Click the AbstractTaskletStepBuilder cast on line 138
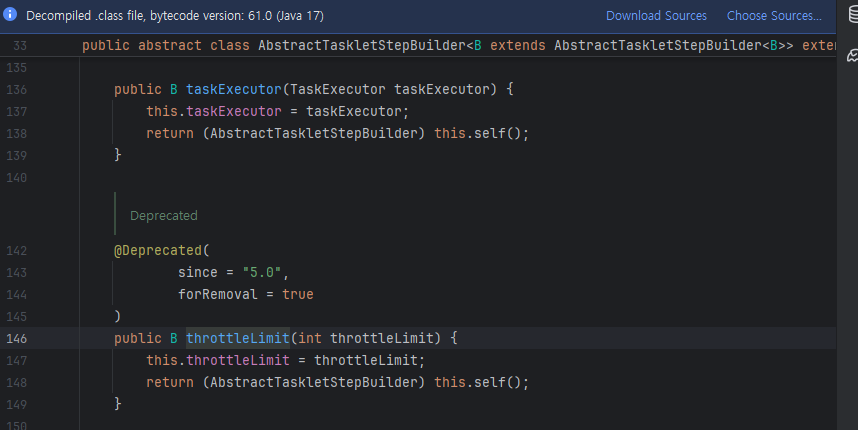 (x=314, y=133)
